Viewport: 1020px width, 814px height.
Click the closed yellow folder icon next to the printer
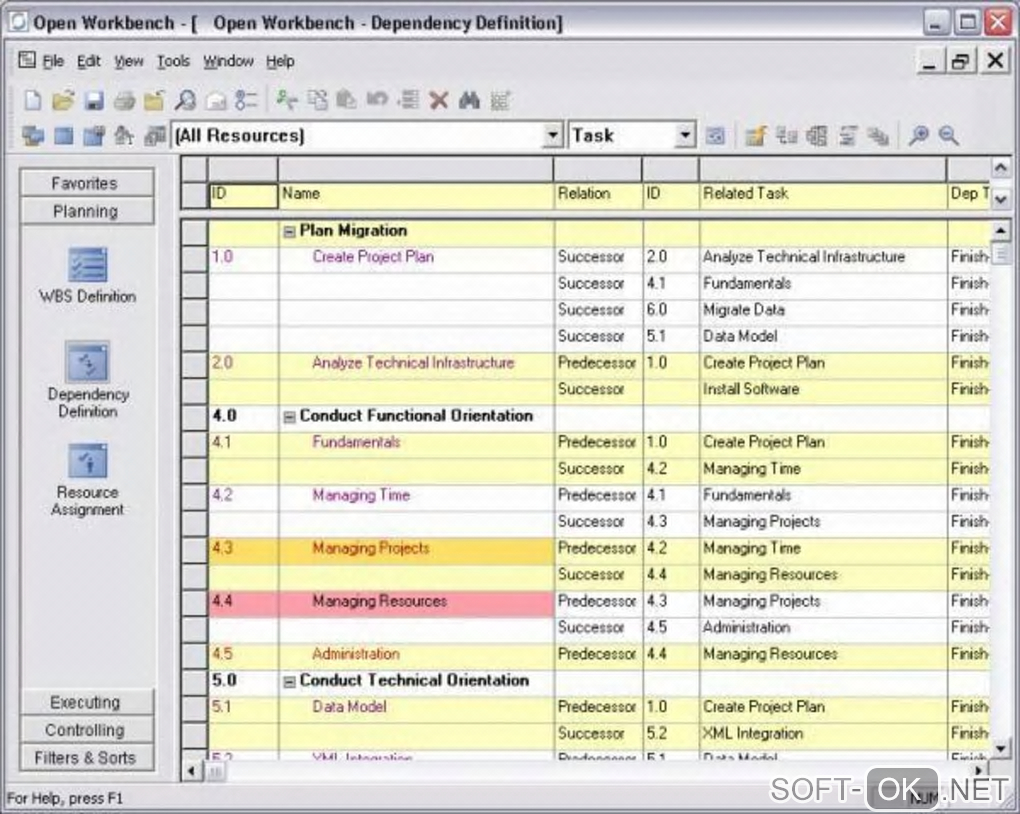pyautogui.click(x=154, y=100)
